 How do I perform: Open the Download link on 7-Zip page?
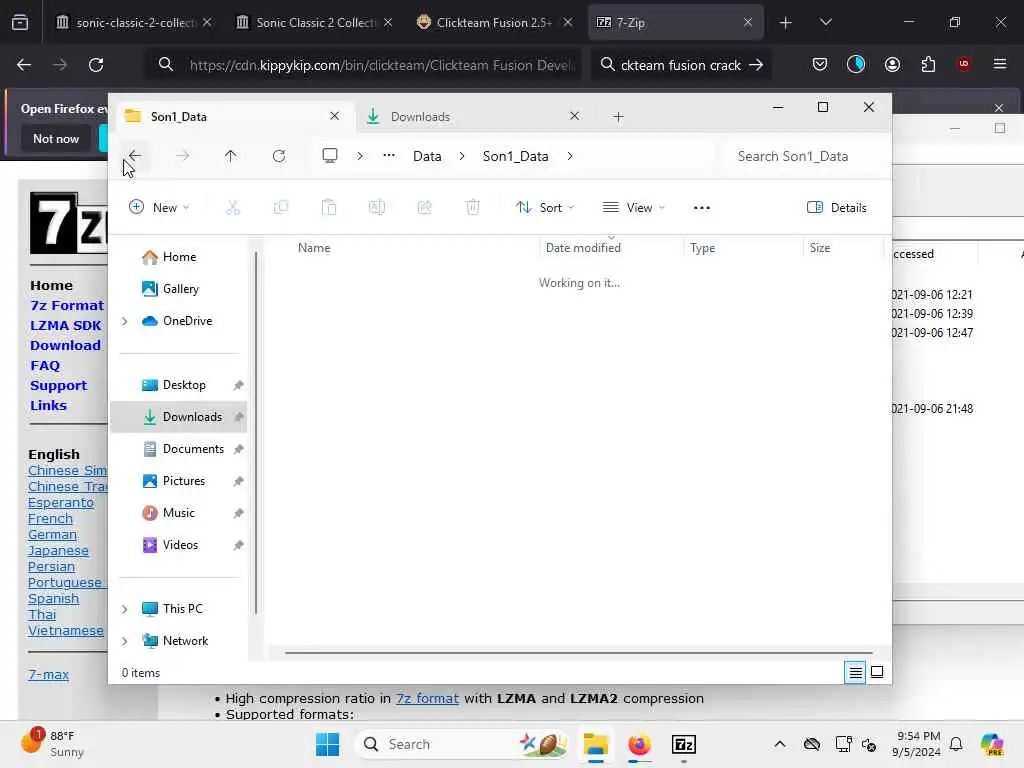65,345
